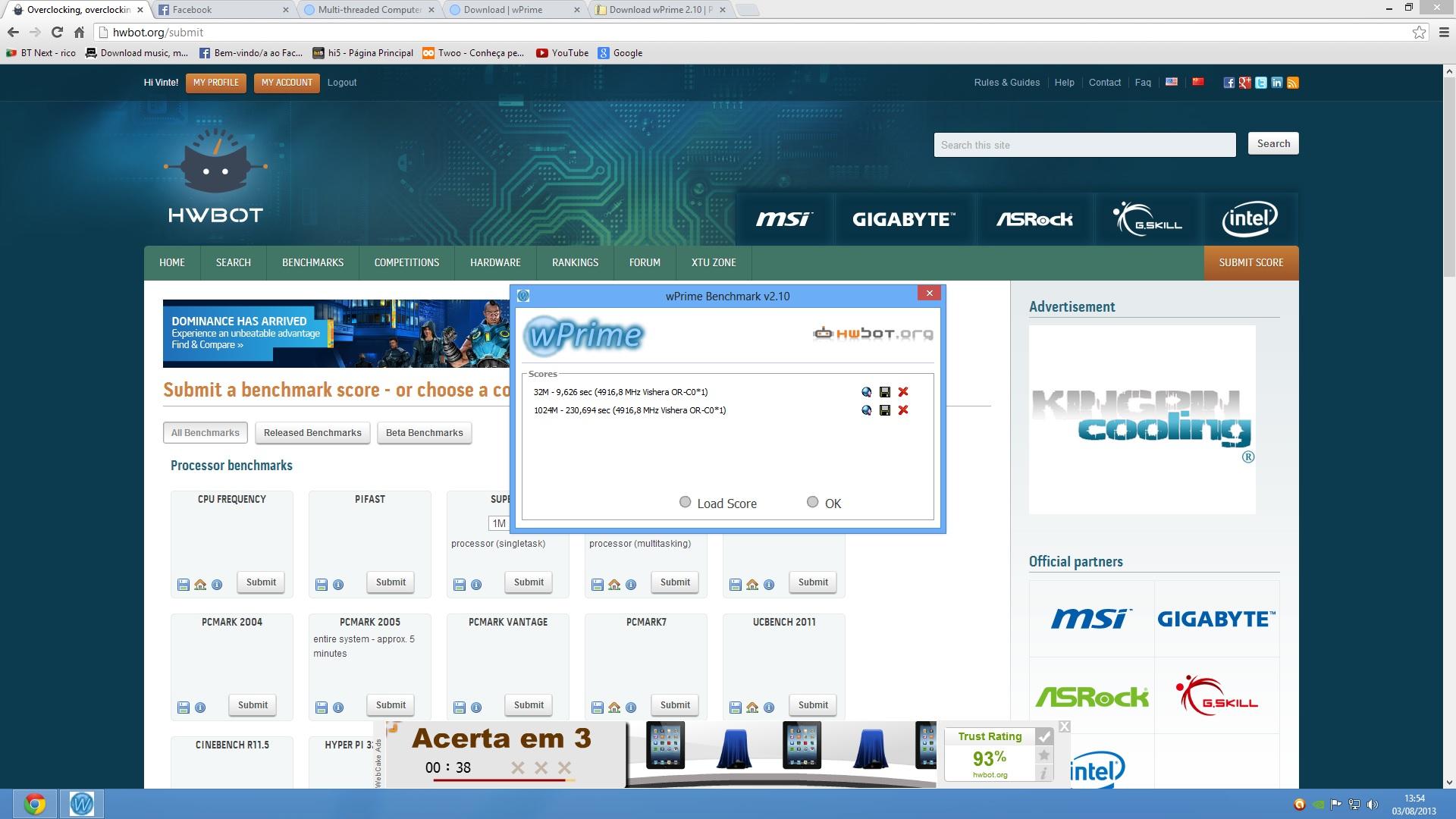
Task: Click the site Search button
Action: (1273, 143)
